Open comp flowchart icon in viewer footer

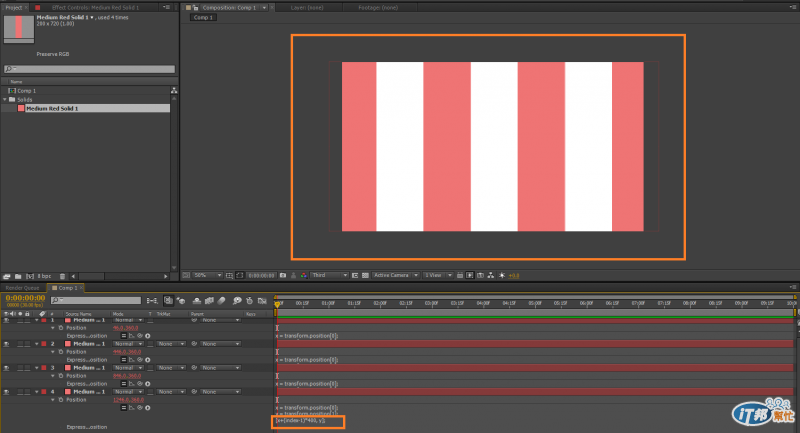click(491, 275)
